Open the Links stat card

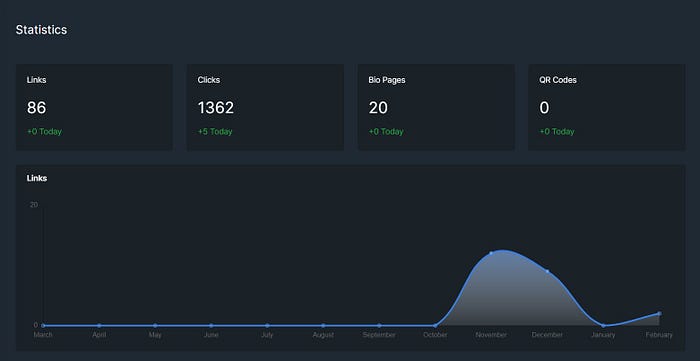(x=94, y=107)
